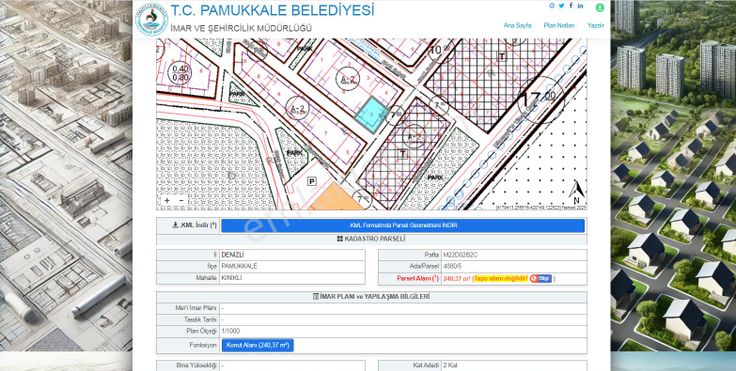Click the Pafta value M22D02B2C
The width and height of the screenshot is (736, 371).
460,255
